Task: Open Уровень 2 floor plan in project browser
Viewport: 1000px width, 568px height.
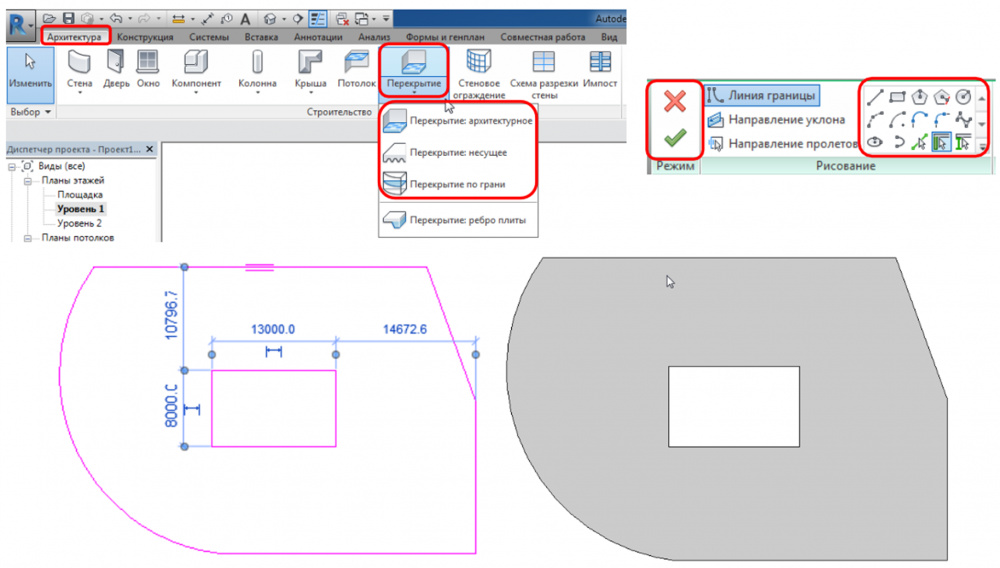Action: point(79,223)
